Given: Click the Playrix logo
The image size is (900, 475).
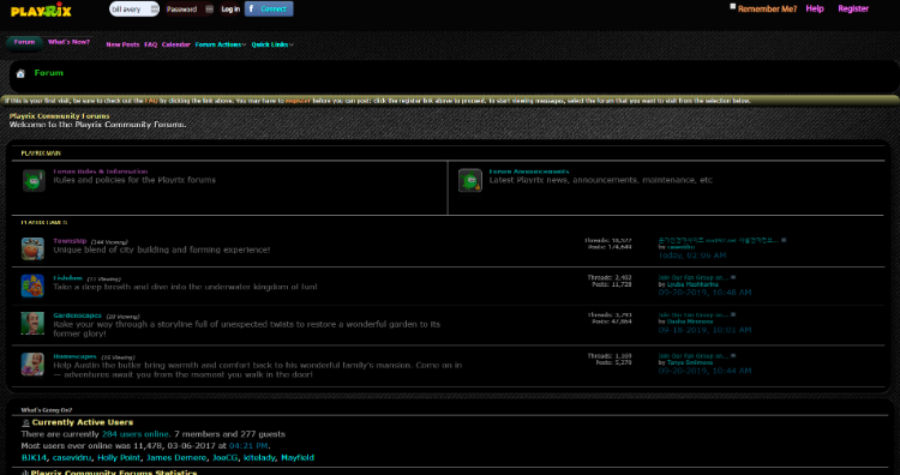Looking at the screenshot, I should [x=41, y=10].
